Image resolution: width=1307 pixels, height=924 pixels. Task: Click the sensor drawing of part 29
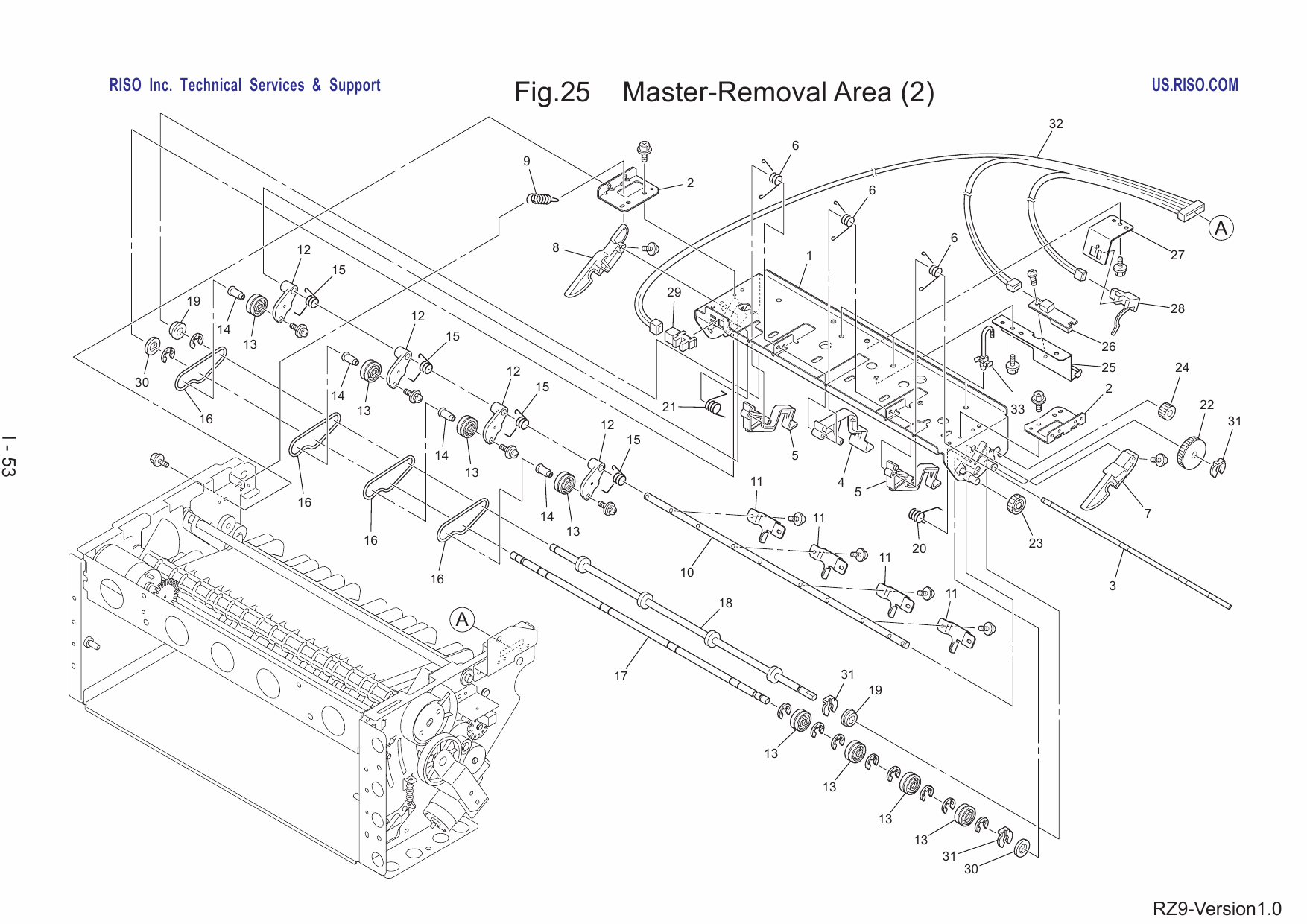pyautogui.click(x=680, y=338)
